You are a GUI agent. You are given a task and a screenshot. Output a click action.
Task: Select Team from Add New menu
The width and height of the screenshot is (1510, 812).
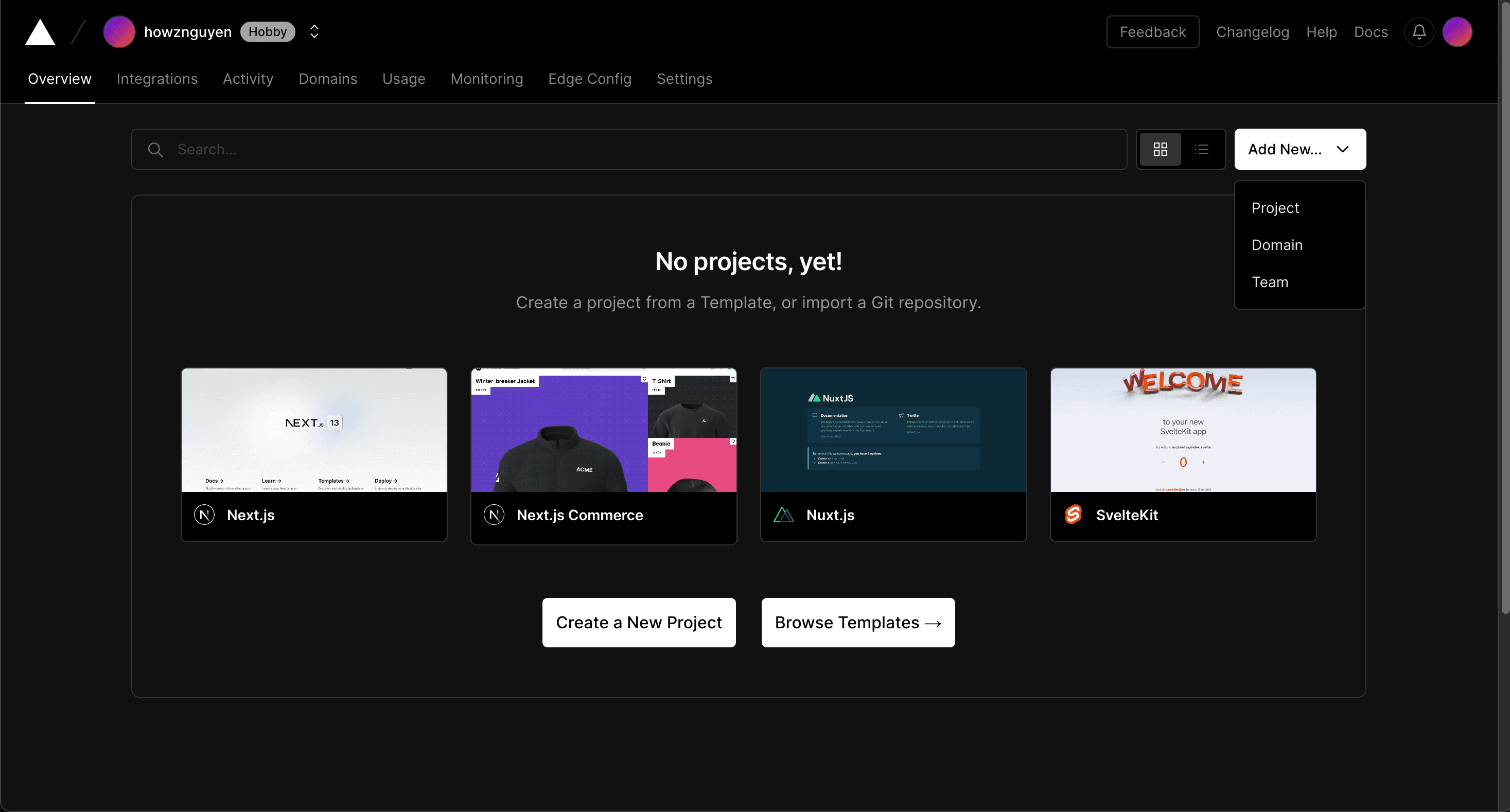1300,282
